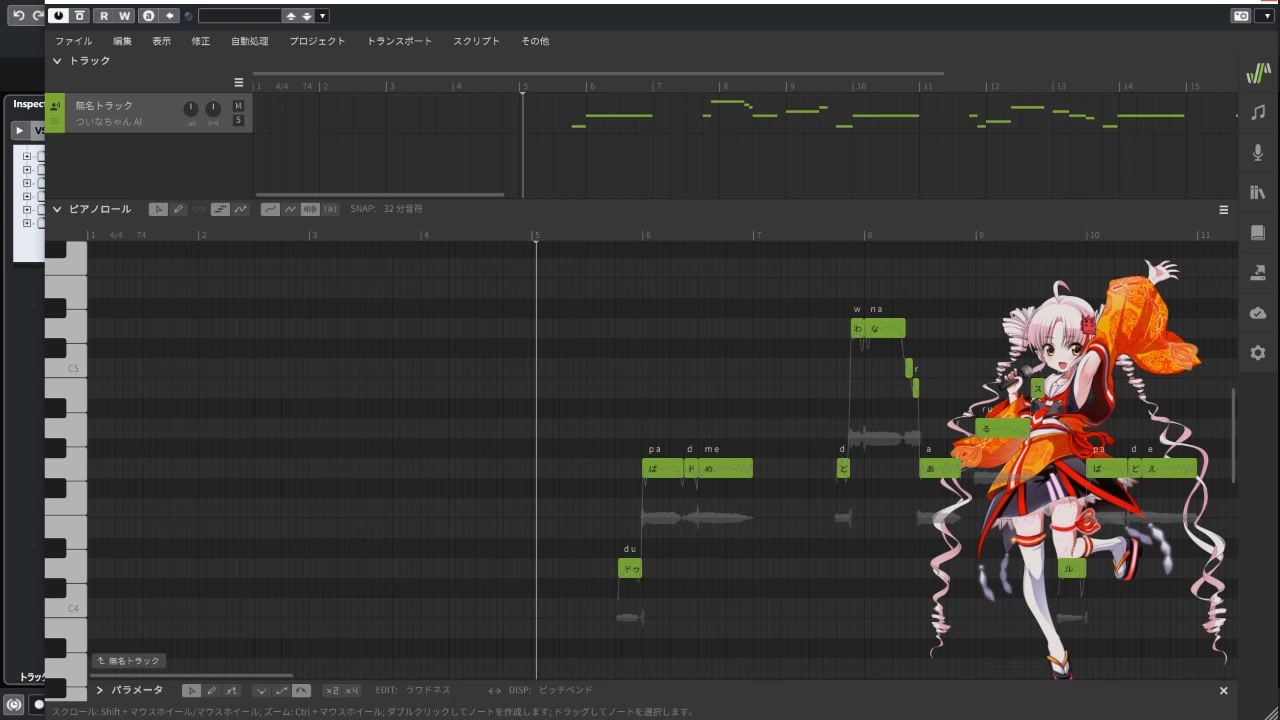Select the valley curve shape button
The width and height of the screenshot is (1280, 720).
coord(261,690)
